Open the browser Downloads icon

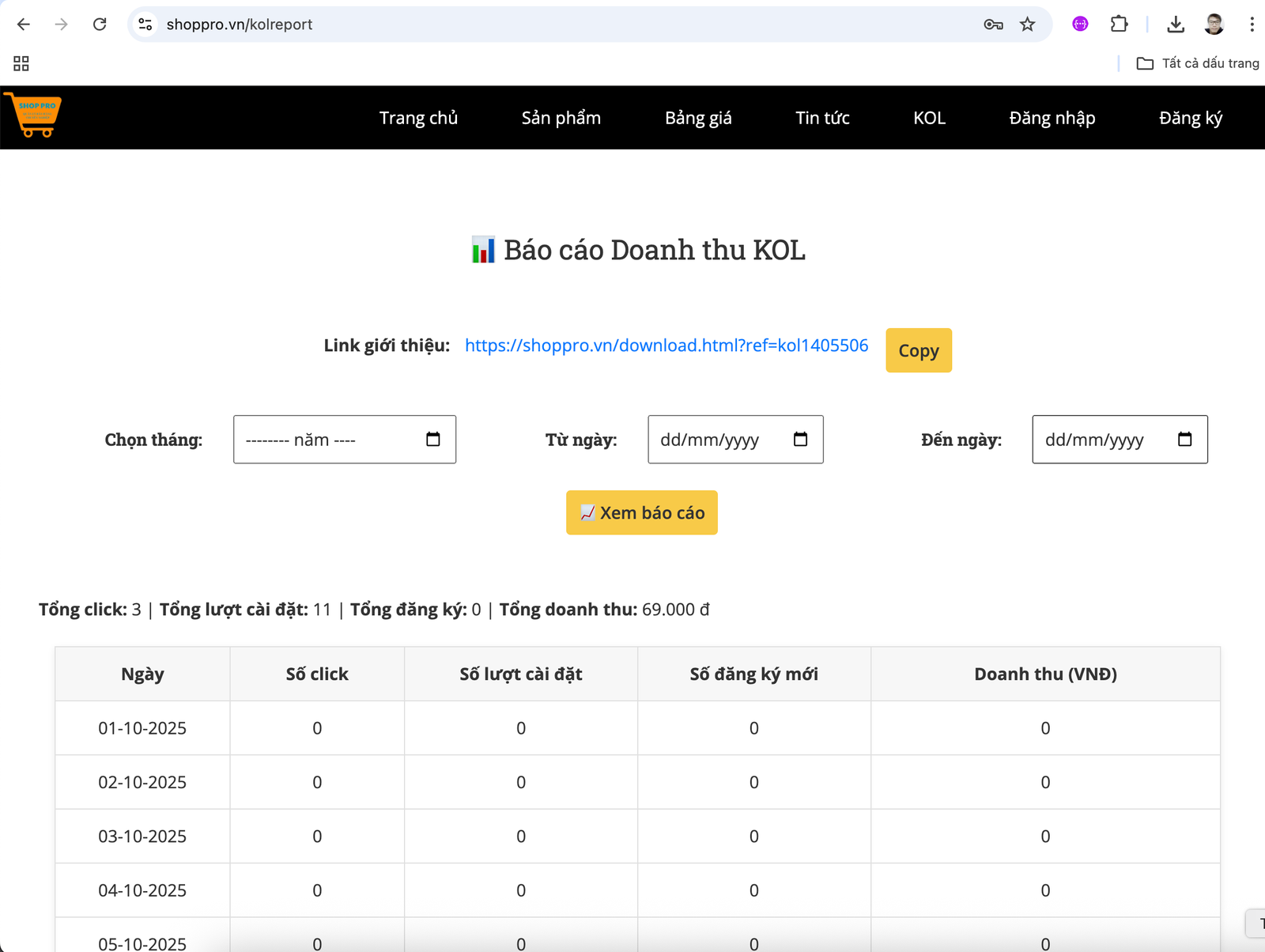(1176, 24)
